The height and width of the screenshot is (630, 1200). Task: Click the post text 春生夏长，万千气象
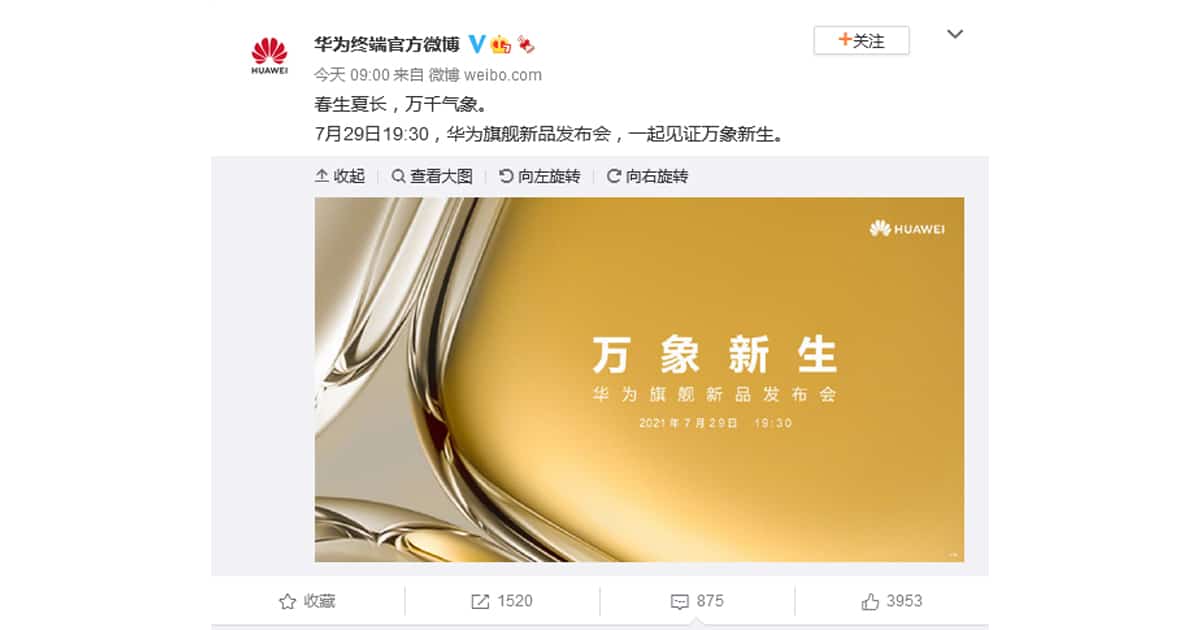click(x=400, y=105)
